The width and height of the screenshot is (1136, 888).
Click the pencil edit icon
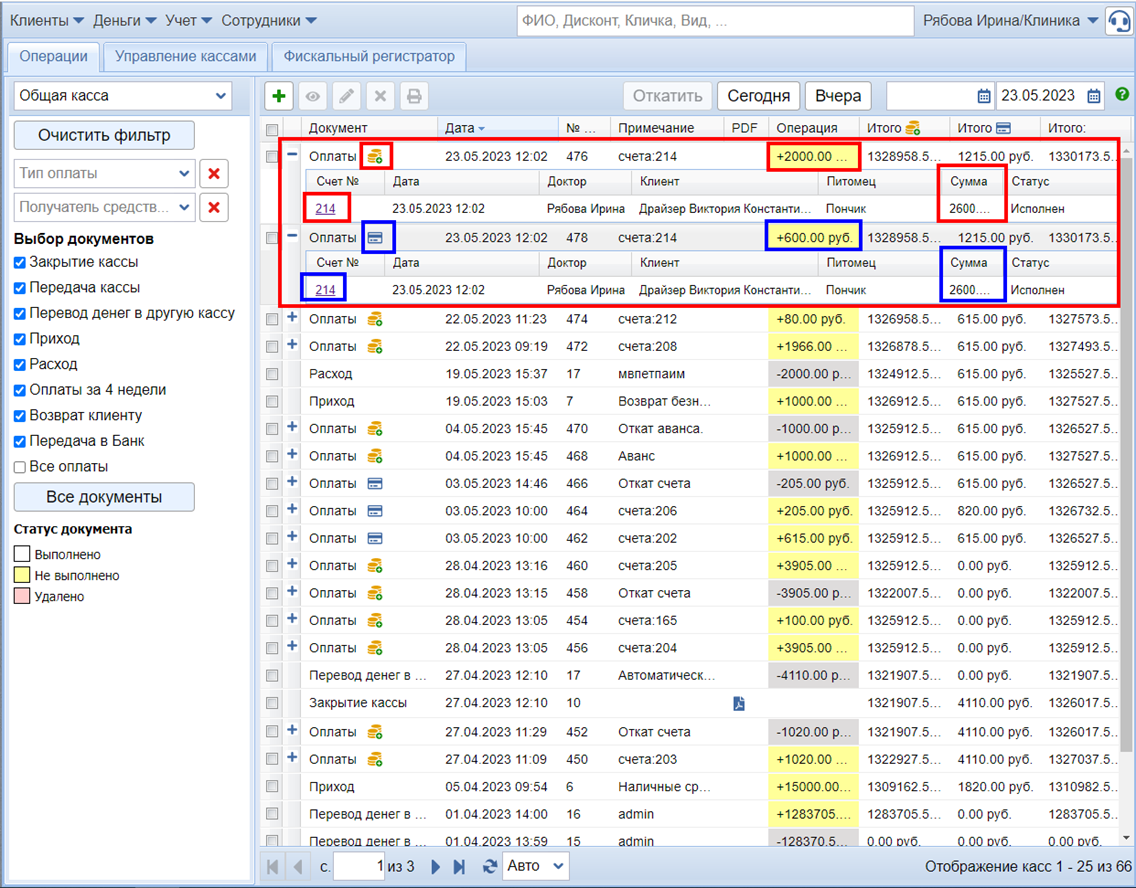coord(346,97)
